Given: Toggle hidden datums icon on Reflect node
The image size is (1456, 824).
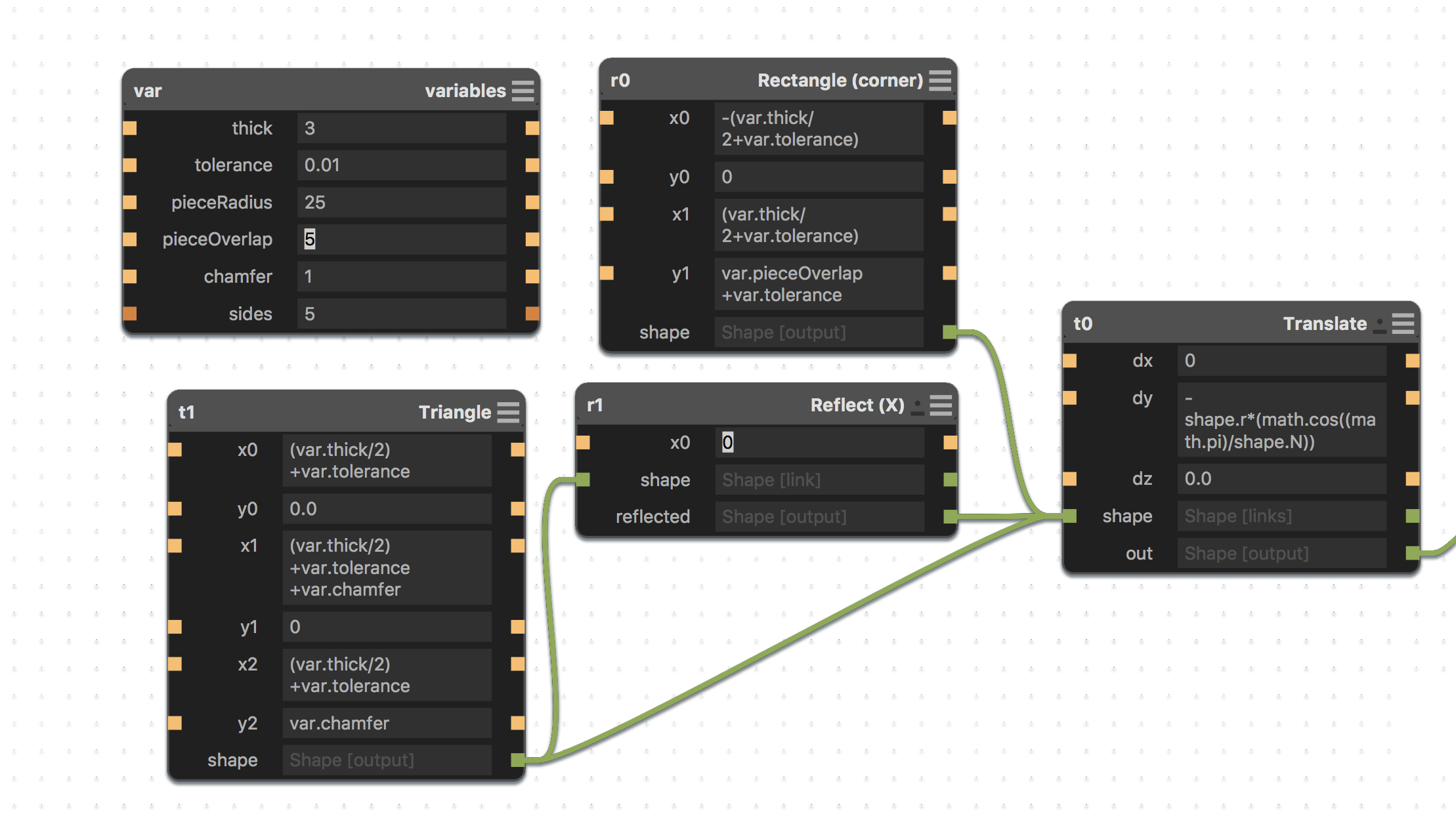Looking at the screenshot, I should (918, 407).
